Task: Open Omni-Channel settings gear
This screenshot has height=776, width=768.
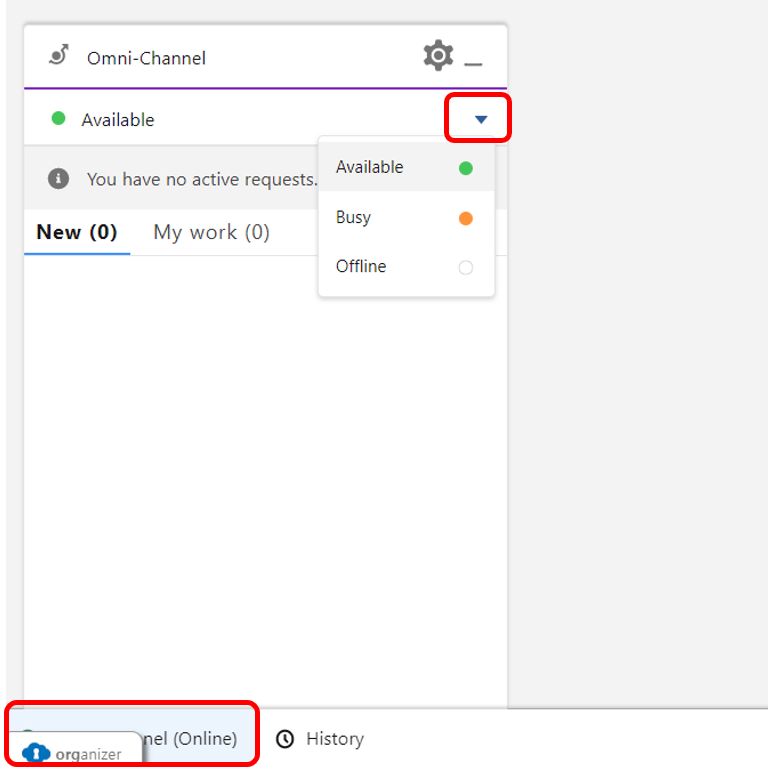Action: point(438,56)
